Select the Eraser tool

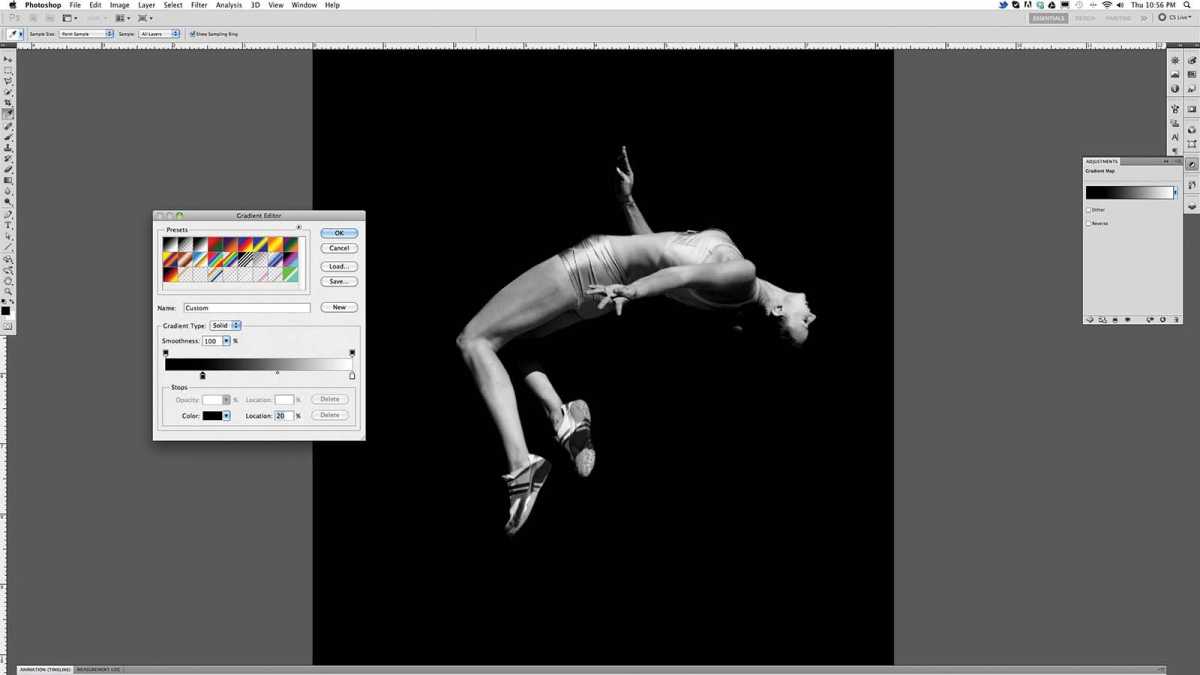pyautogui.click(x=8, y=170)
